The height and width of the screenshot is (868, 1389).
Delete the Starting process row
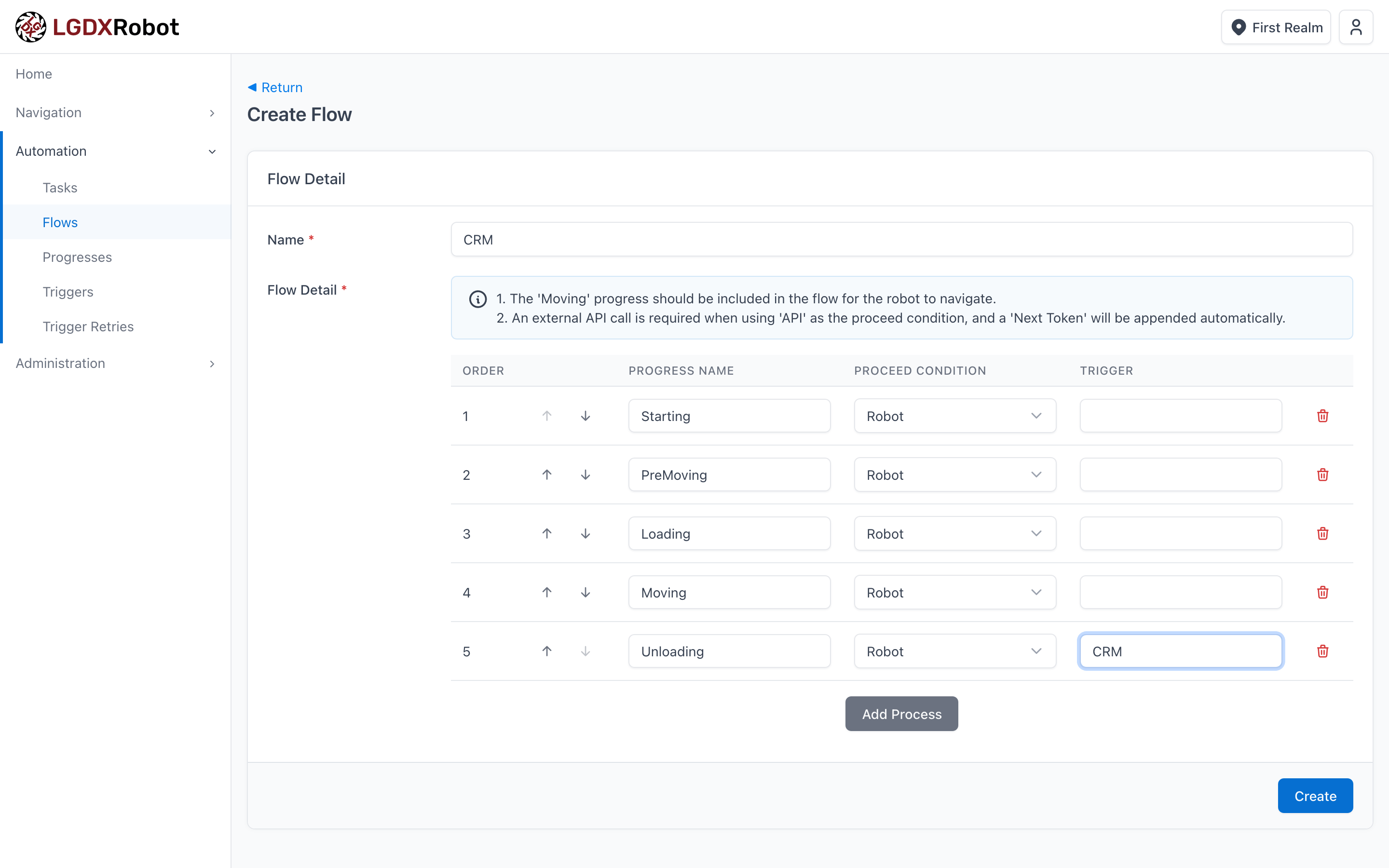point(1322,416)
